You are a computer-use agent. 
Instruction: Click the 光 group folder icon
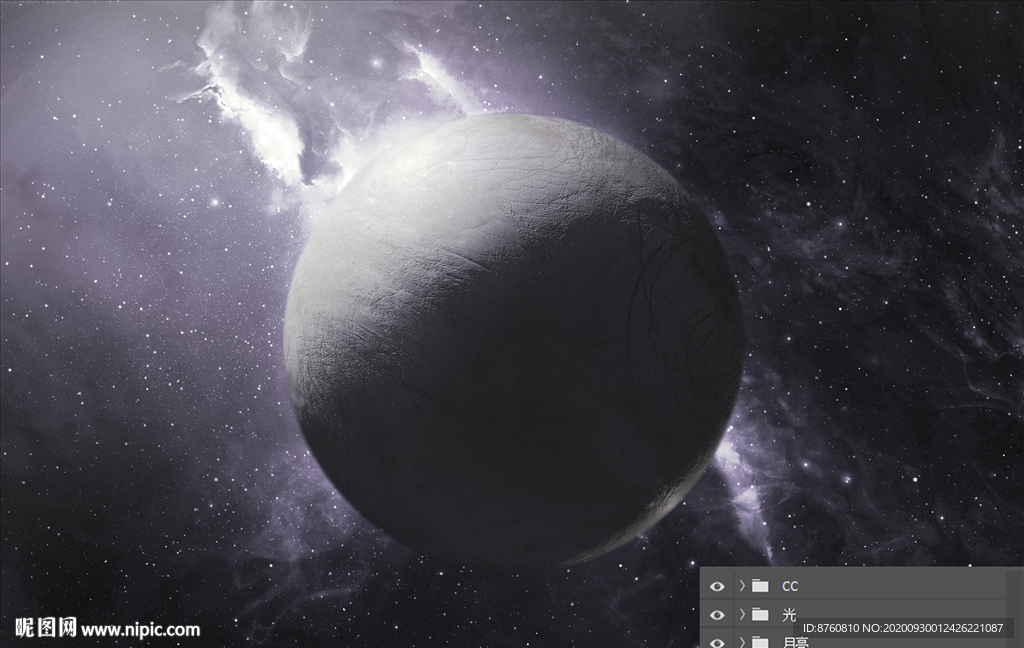760,615
